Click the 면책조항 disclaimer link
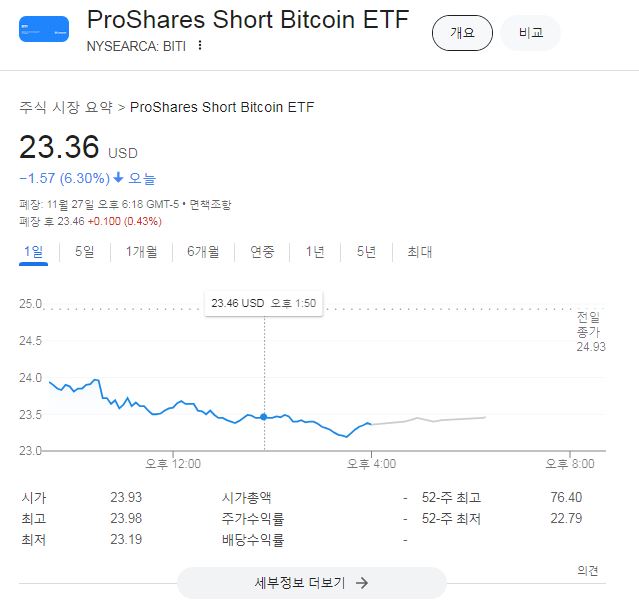 point(210,205)
